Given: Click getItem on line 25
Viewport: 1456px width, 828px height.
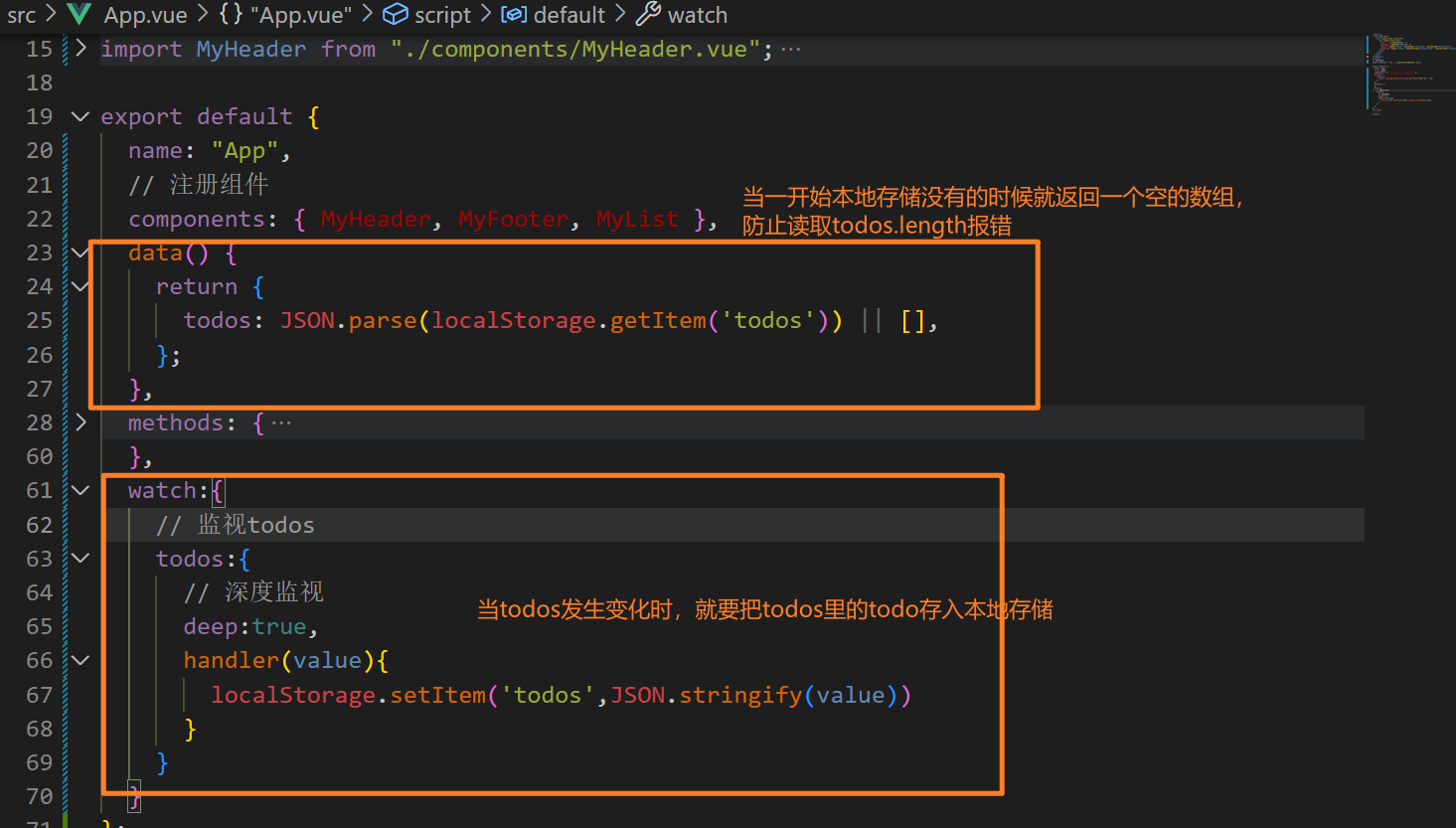Looking at the screenshot, I should [x=658, y=320].
